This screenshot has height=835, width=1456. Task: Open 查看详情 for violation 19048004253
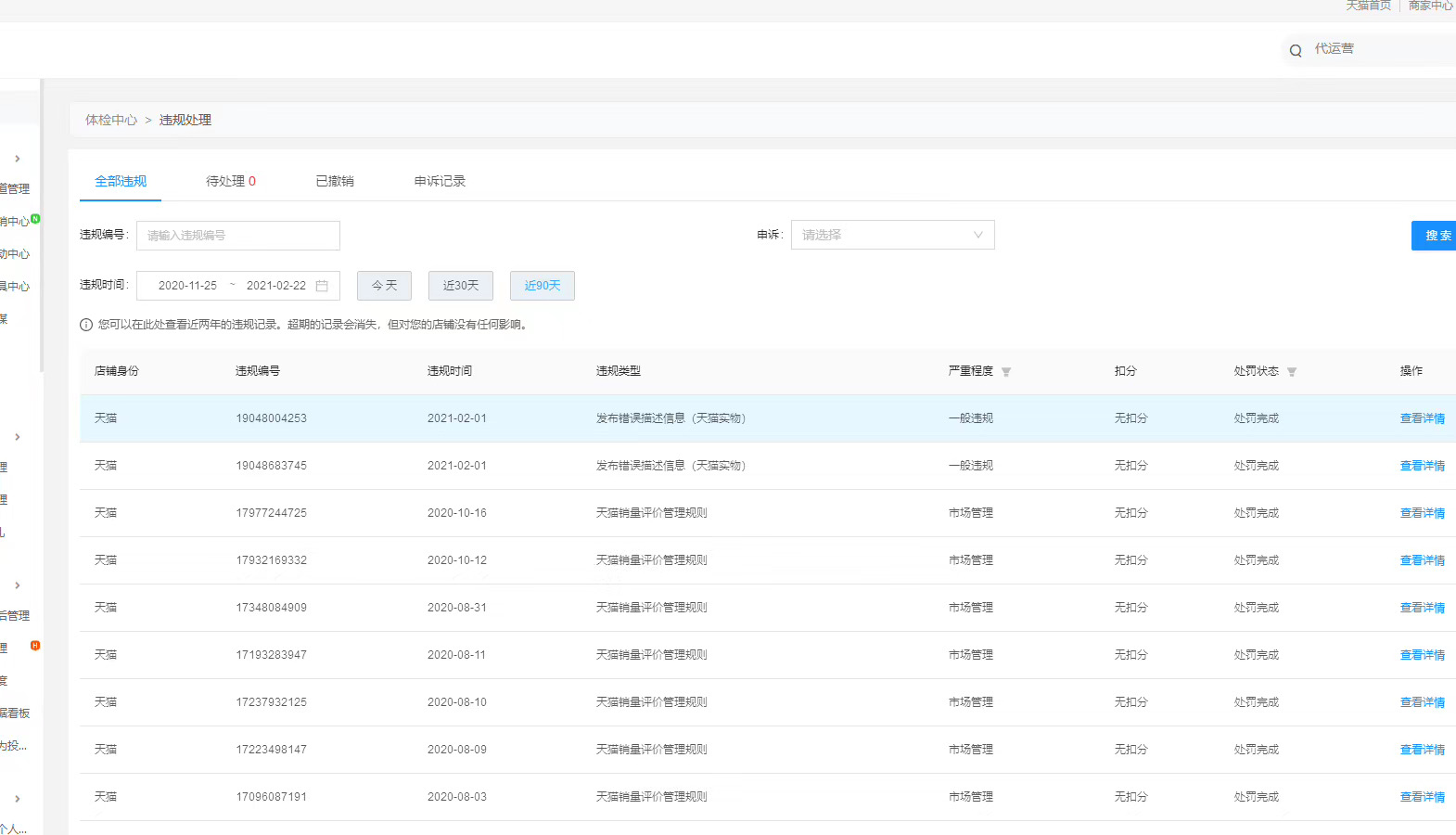pyautogui.click(x=1423, y=418)
